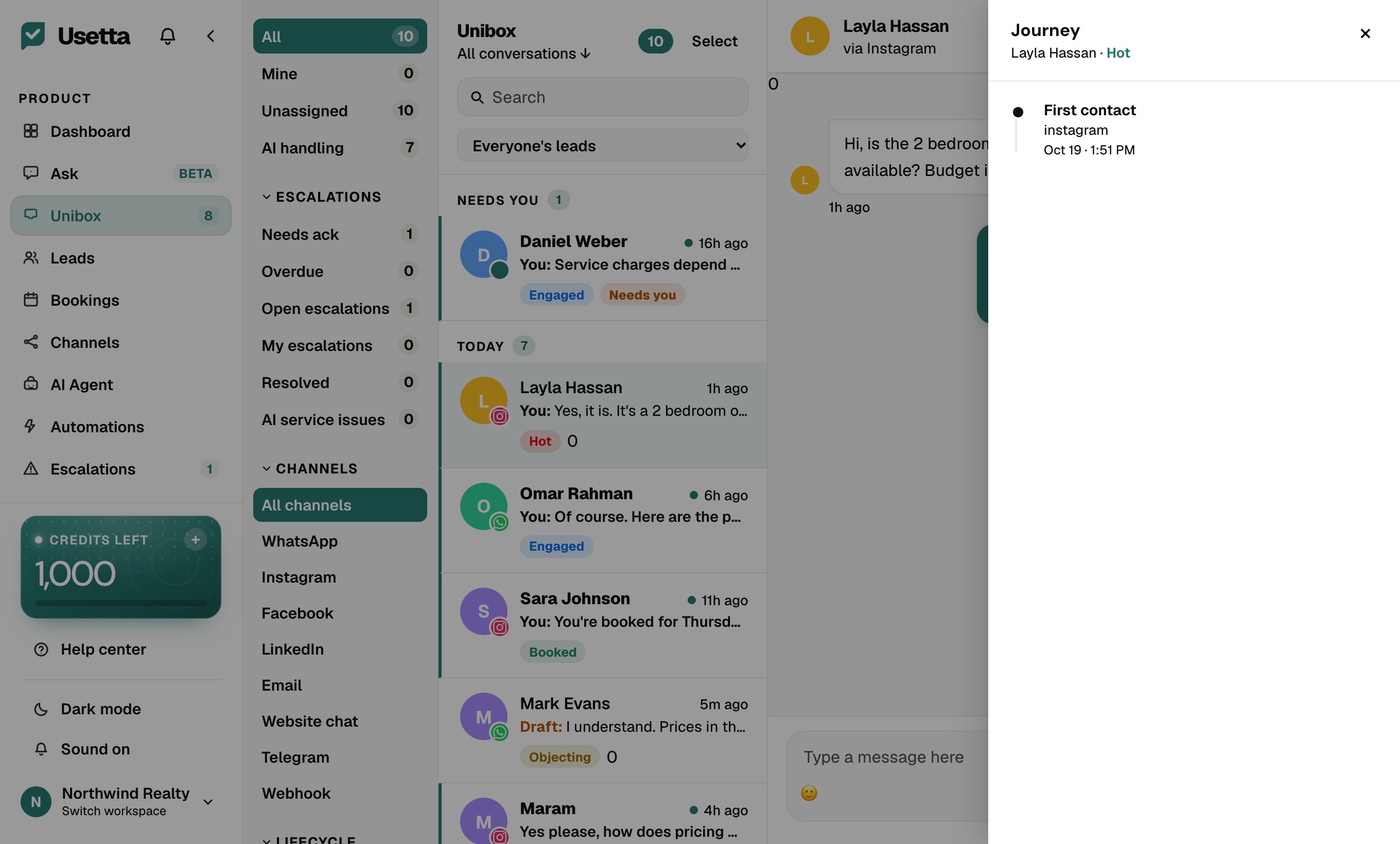Screen dimensions: 1400x844
Task: Click Select to enable conversation selection
Action: [x=714, y=41]
